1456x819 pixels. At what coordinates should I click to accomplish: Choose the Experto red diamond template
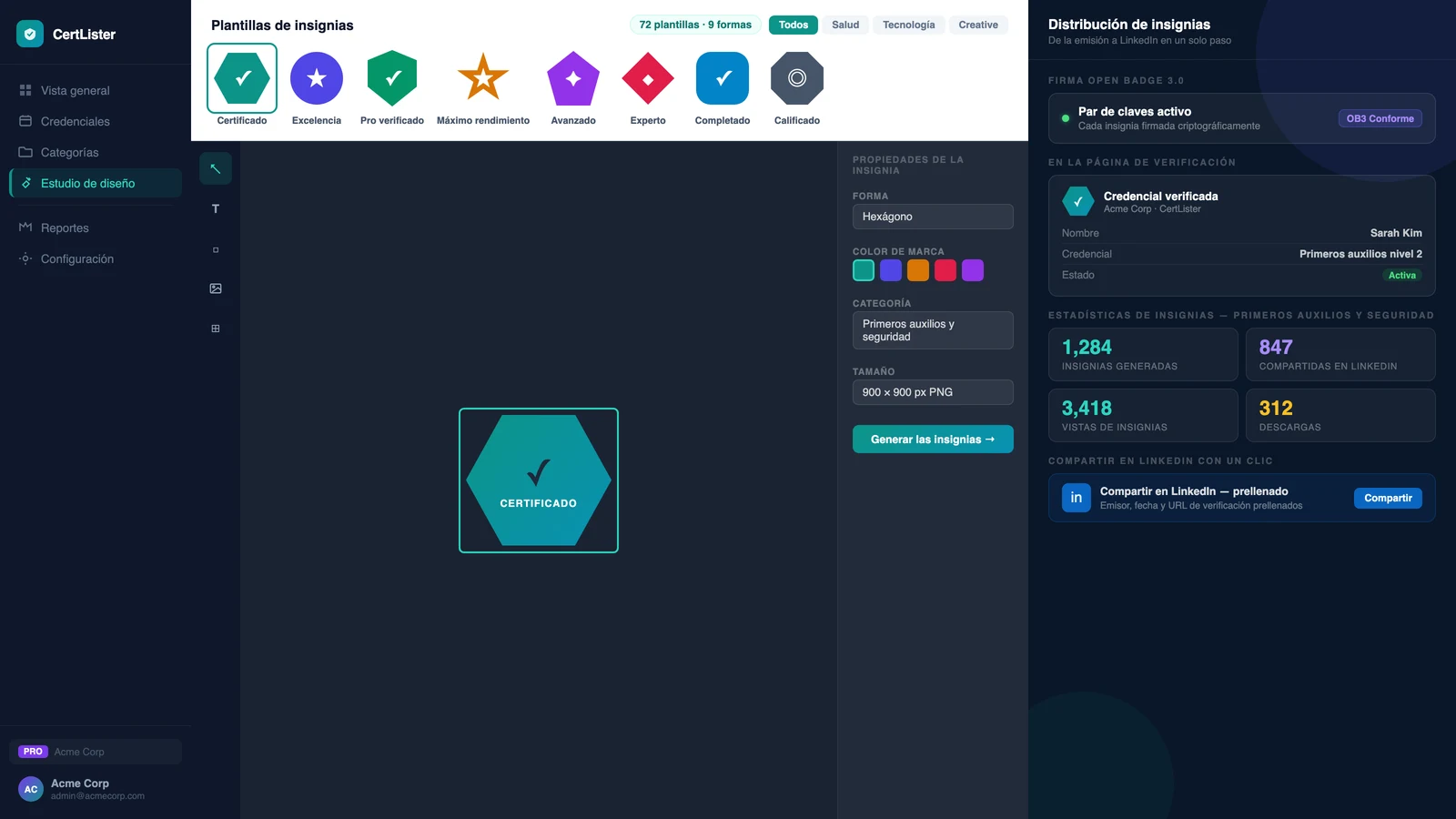[648, 88]
